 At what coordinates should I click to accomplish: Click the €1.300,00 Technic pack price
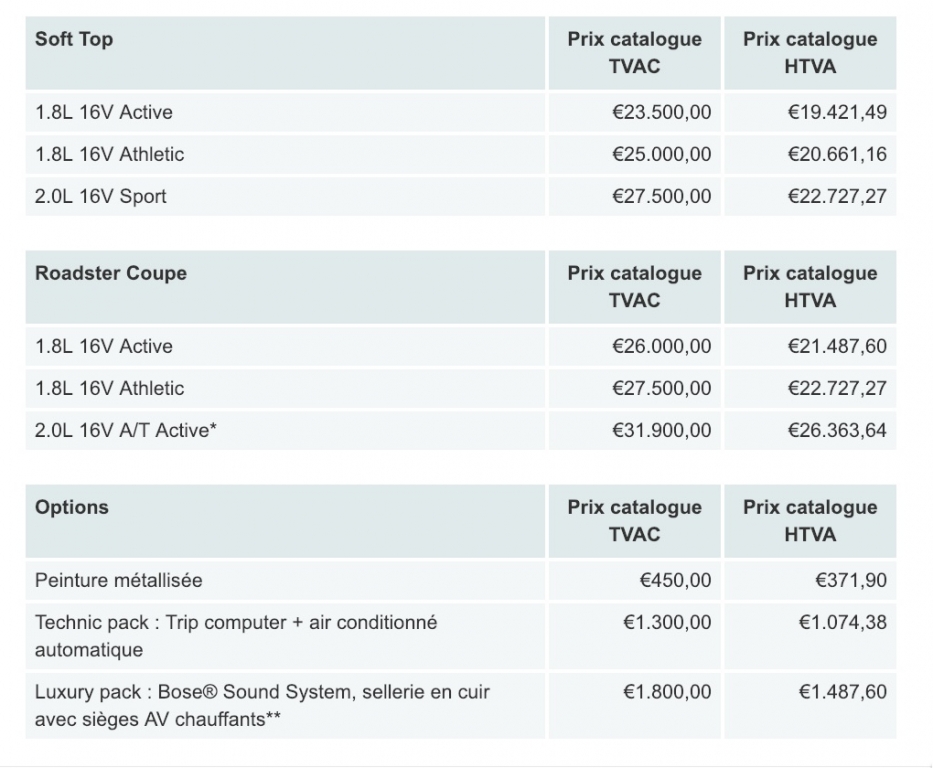coord(666,623)
